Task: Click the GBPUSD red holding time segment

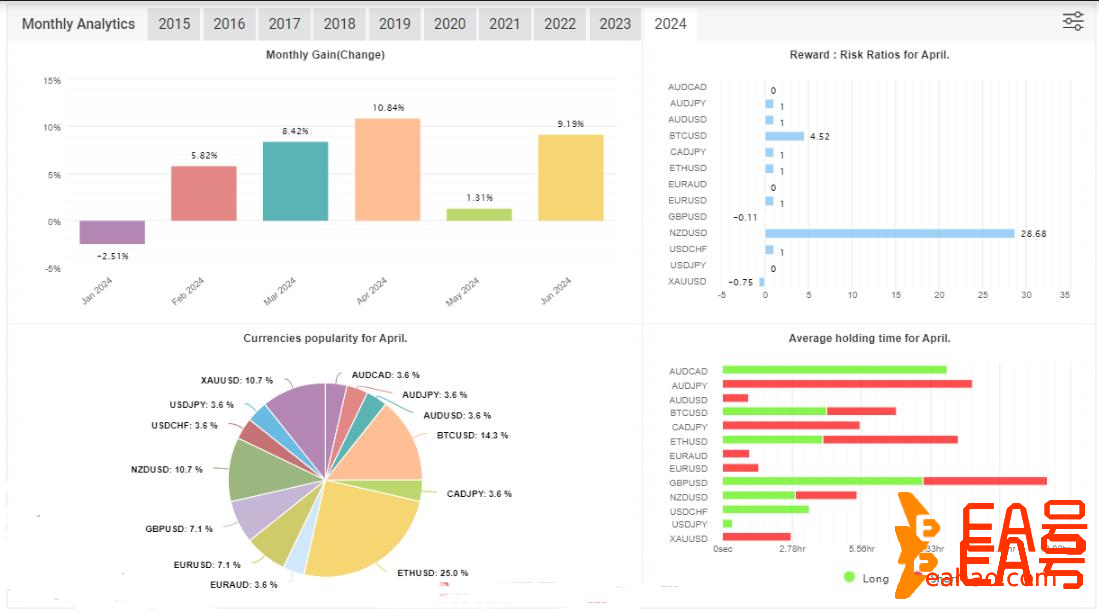Action: tap(985, 481)
